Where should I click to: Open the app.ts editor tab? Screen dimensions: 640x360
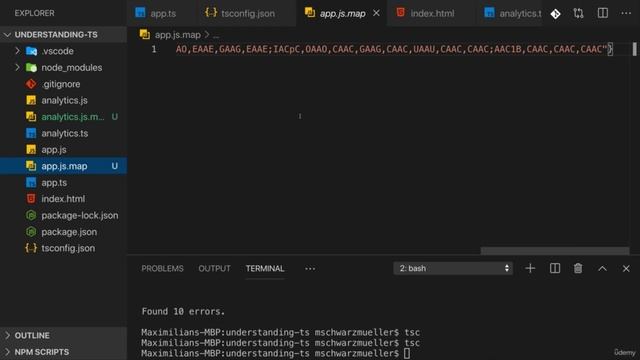click(x=162, y=13)
